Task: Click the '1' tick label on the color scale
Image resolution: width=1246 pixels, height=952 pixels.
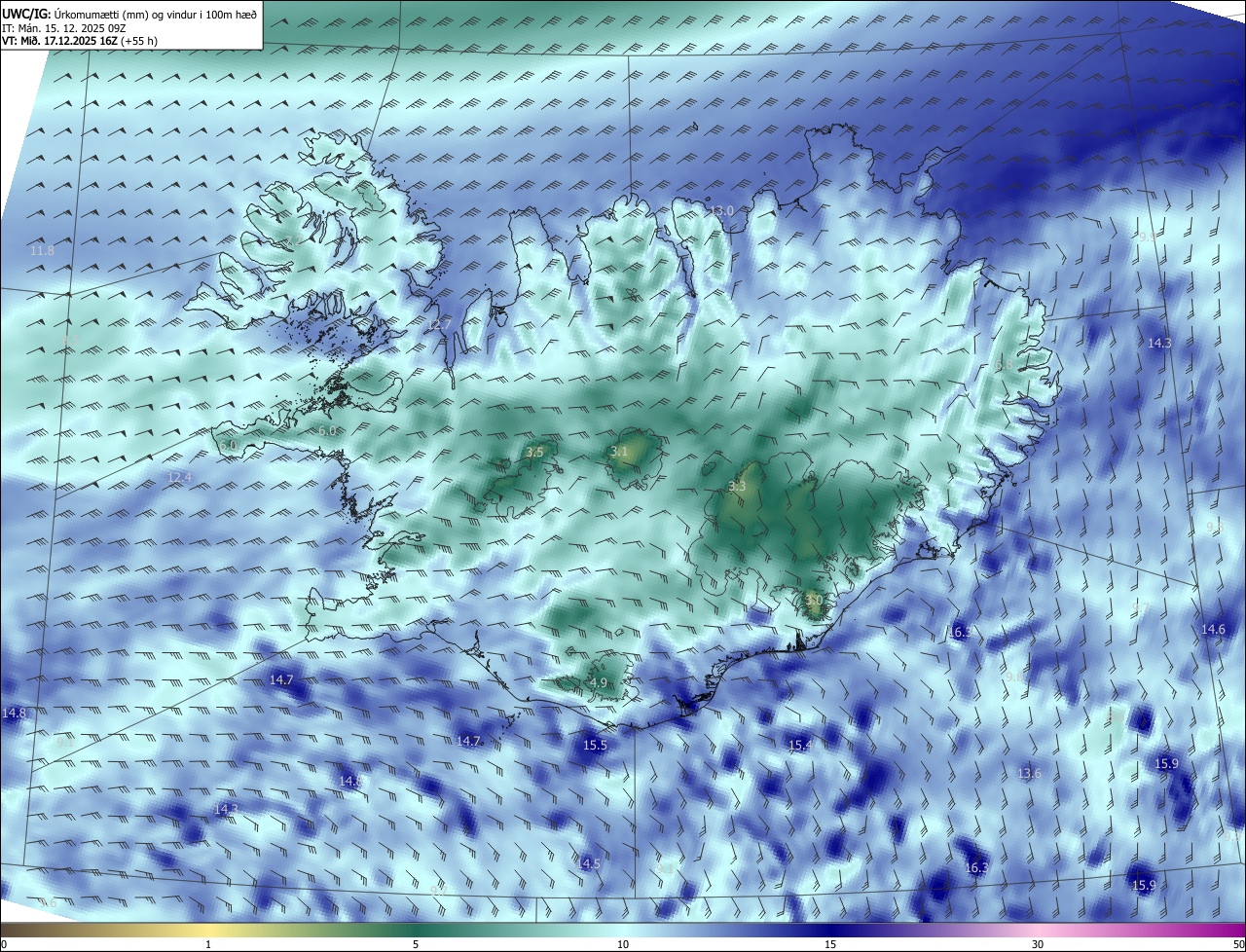Action: point(208,944)
